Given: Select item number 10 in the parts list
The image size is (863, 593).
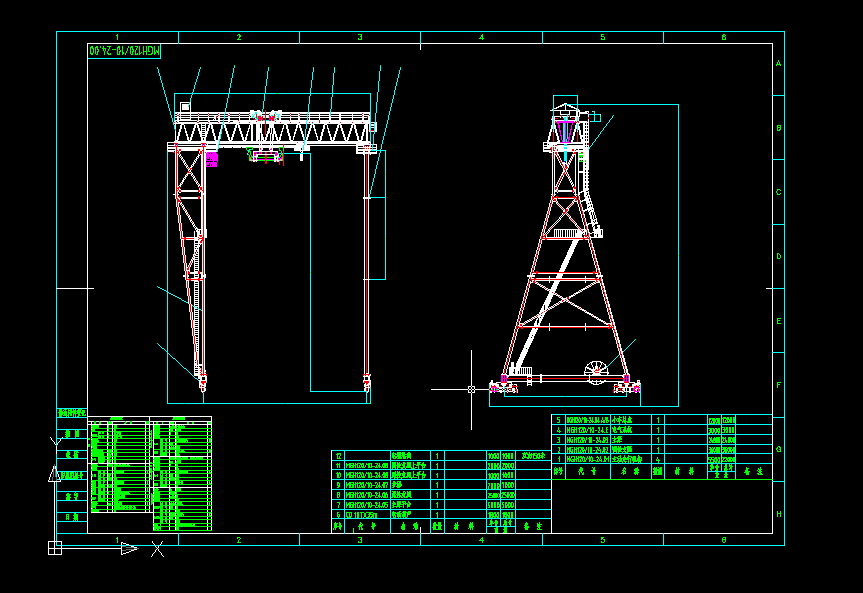Looking at the screenshot, I should [x=338, y=475].
